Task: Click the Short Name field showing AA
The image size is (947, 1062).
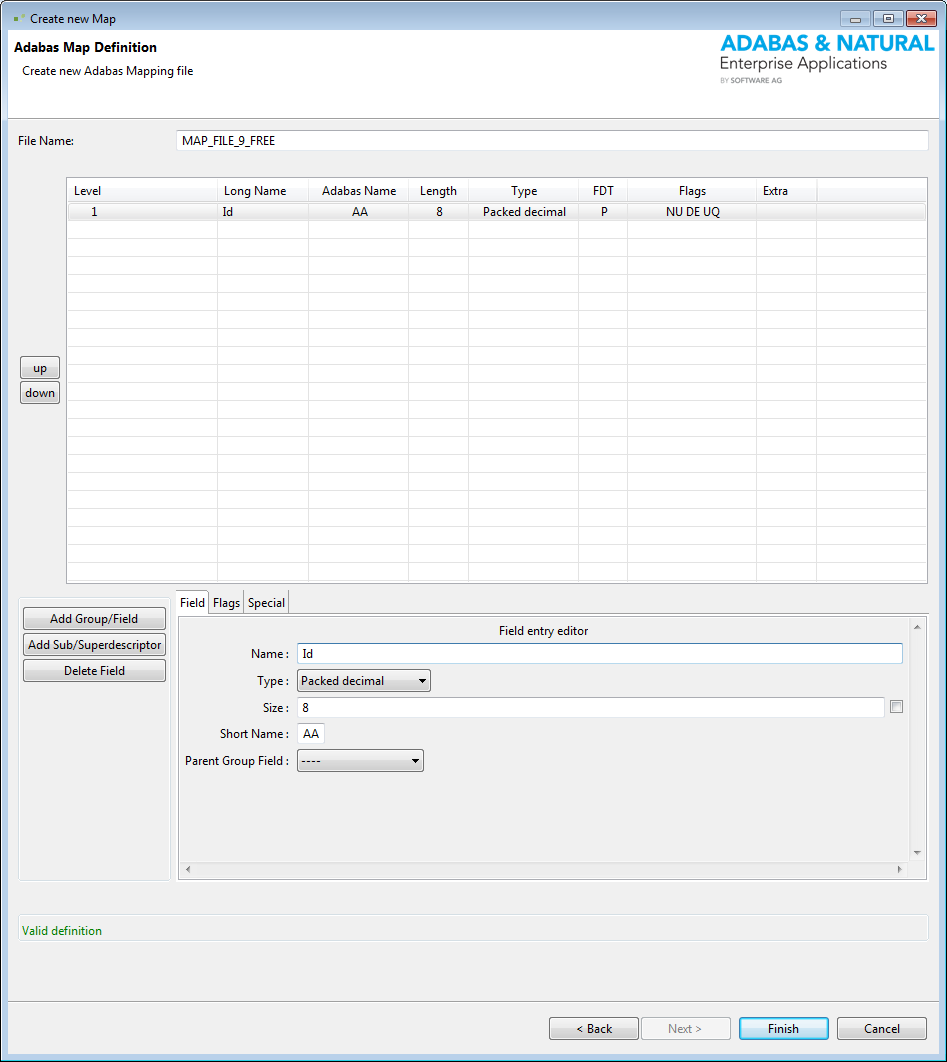Action: tap(310, 733)
